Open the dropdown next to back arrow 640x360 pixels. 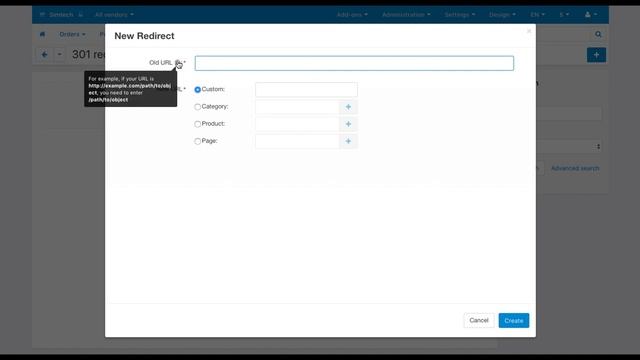60,54
